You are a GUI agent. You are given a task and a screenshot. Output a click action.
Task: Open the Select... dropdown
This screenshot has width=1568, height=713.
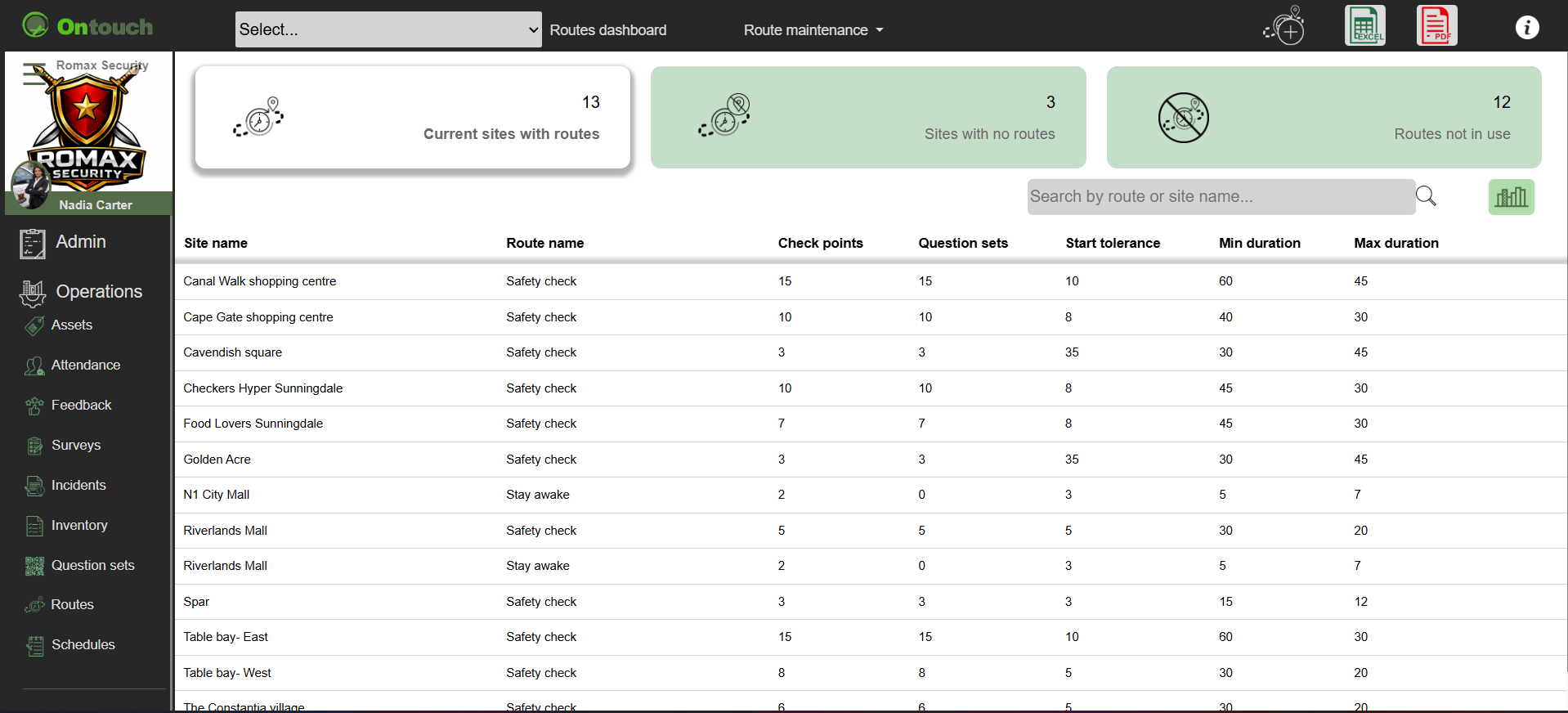388,29
